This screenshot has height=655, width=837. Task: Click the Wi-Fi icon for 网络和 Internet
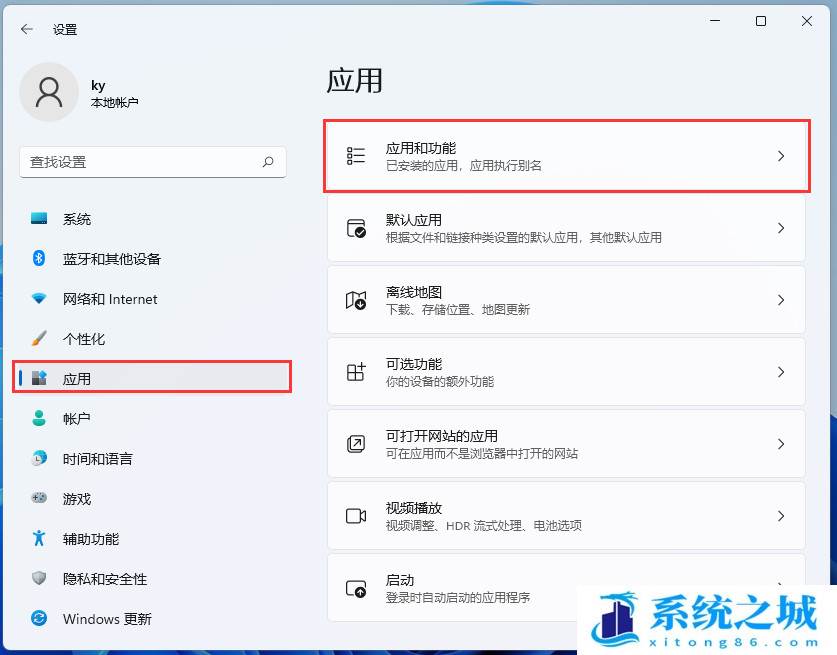point(39,299)
